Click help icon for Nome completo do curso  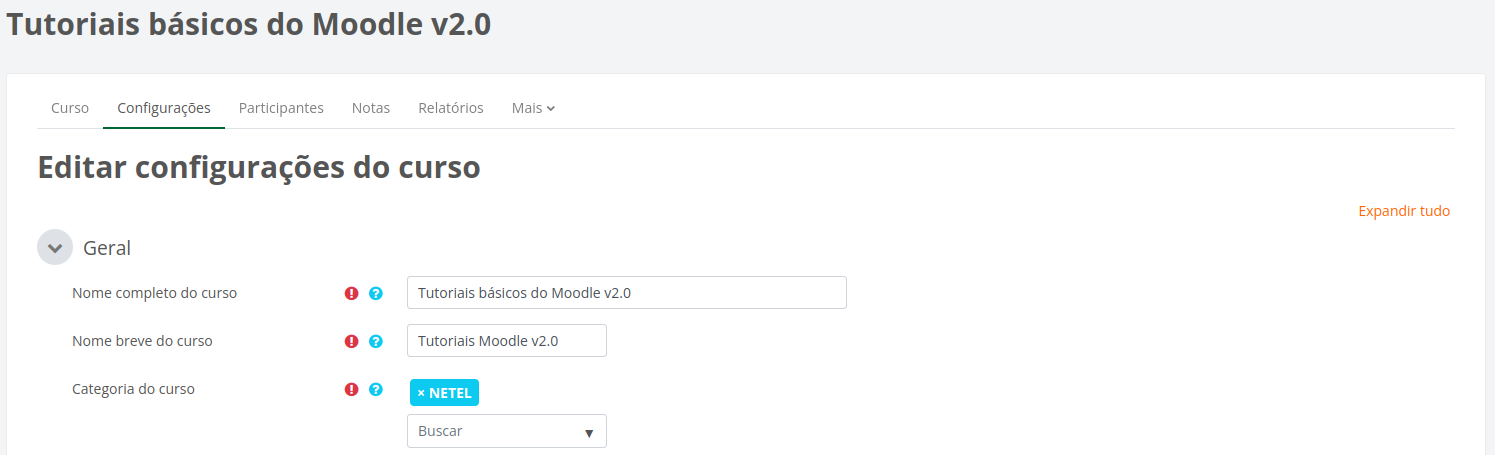click(x=376, y=293)
